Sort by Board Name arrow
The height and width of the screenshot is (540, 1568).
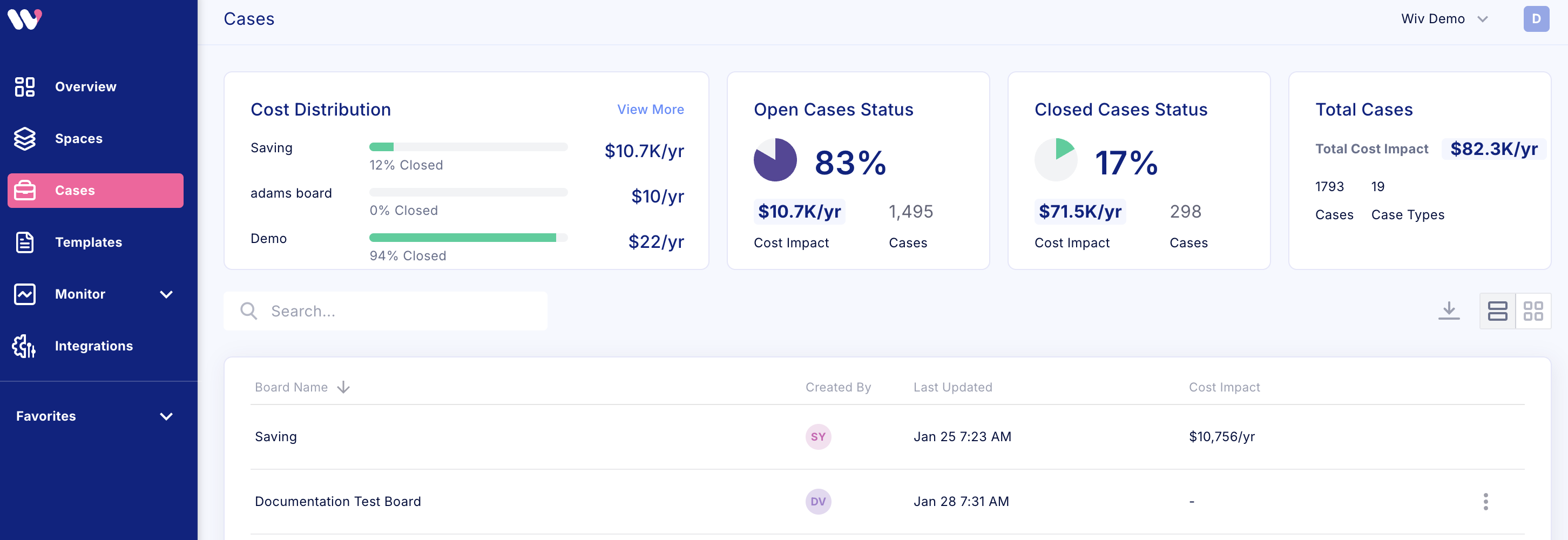click(344, 387)
